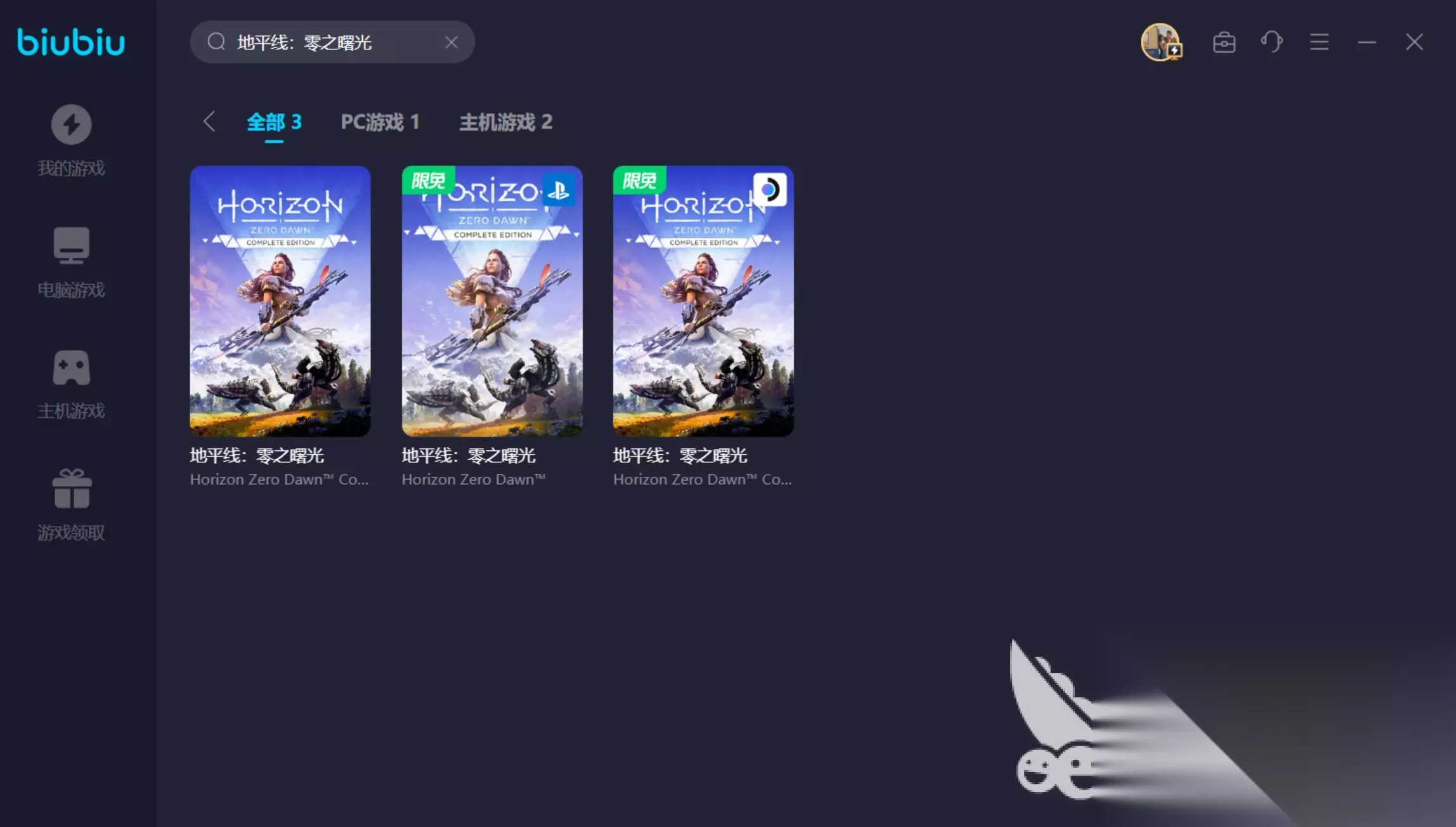Open the game gift claim icon

[x=71, y=489]
